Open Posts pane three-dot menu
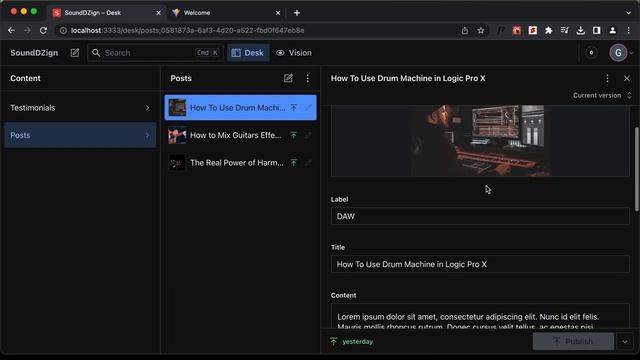The height and width of the screenshot is (360, 640). click(308, 78)
